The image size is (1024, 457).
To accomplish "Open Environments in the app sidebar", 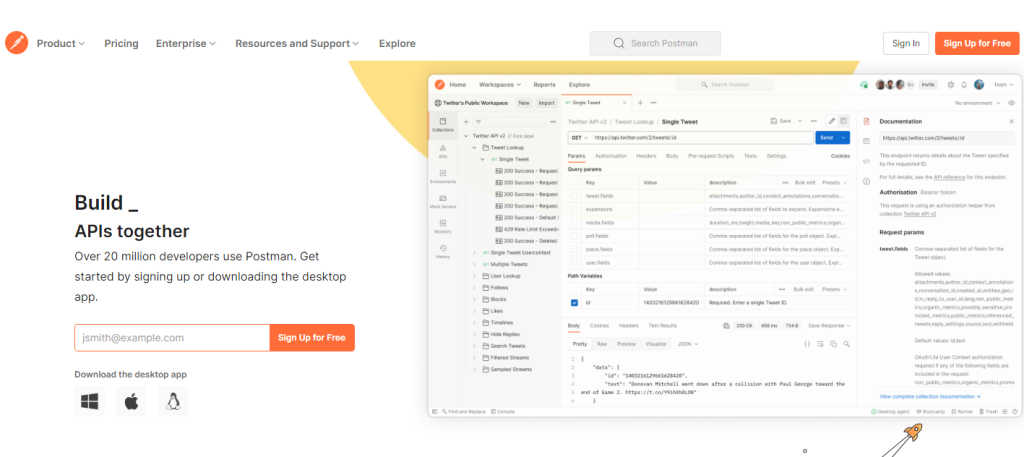I will [443, 176].
